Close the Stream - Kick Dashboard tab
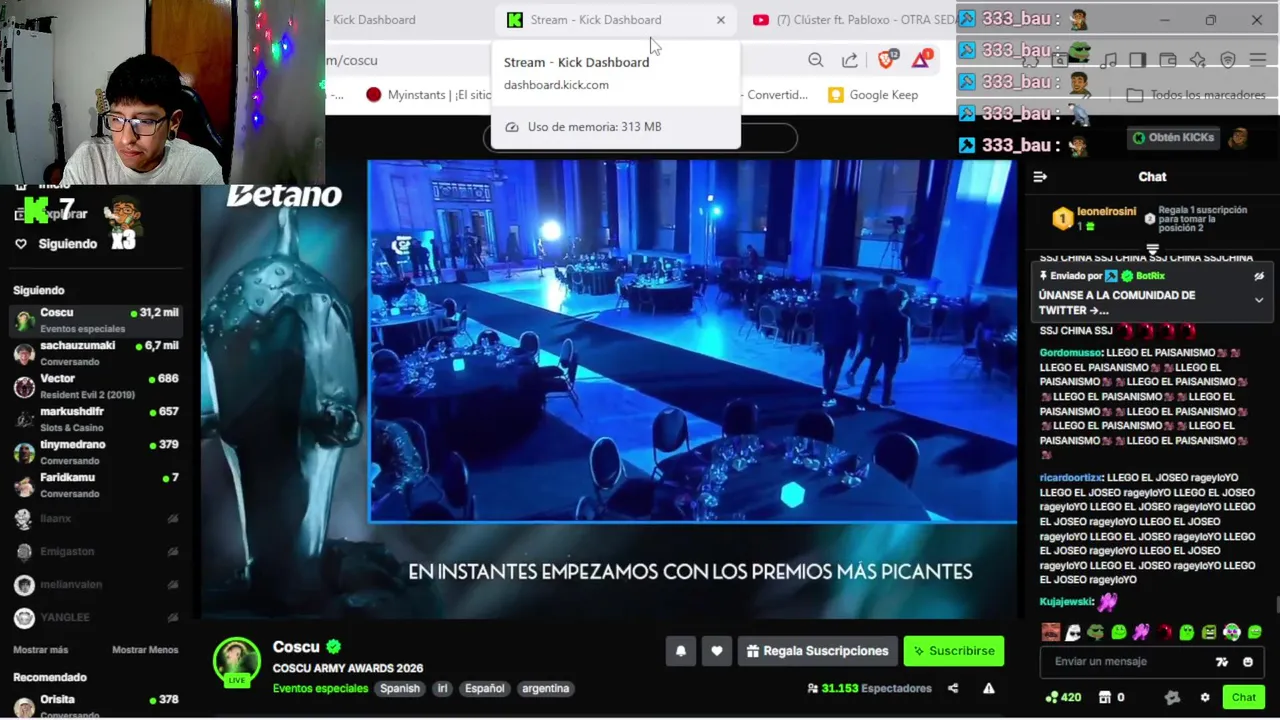 tap(720, 20)
